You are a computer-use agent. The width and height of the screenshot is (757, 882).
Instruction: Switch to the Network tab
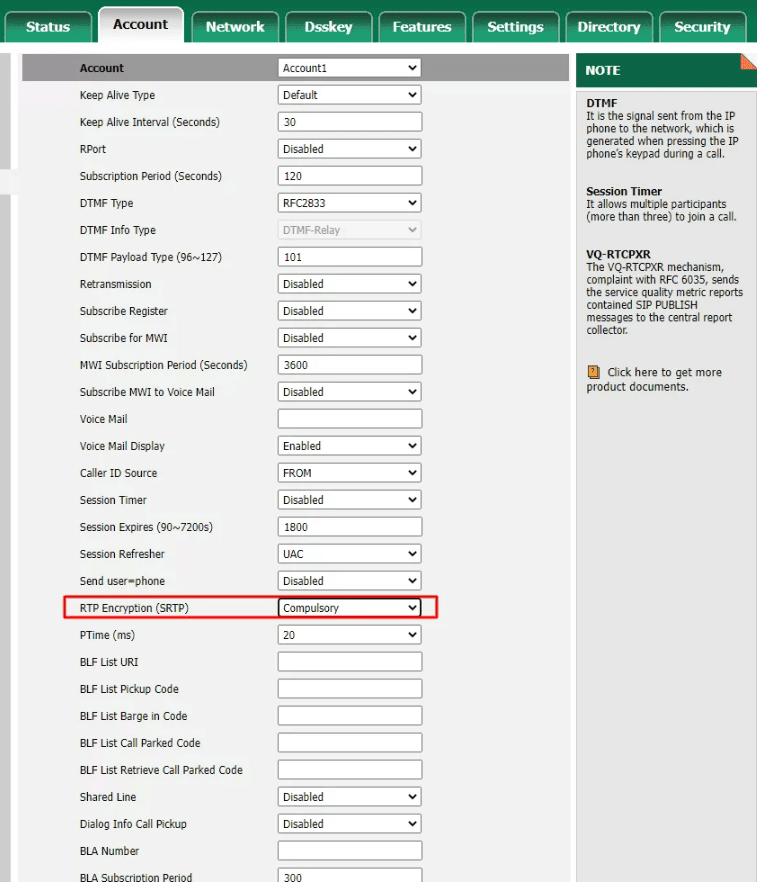(x=235, y=27)
